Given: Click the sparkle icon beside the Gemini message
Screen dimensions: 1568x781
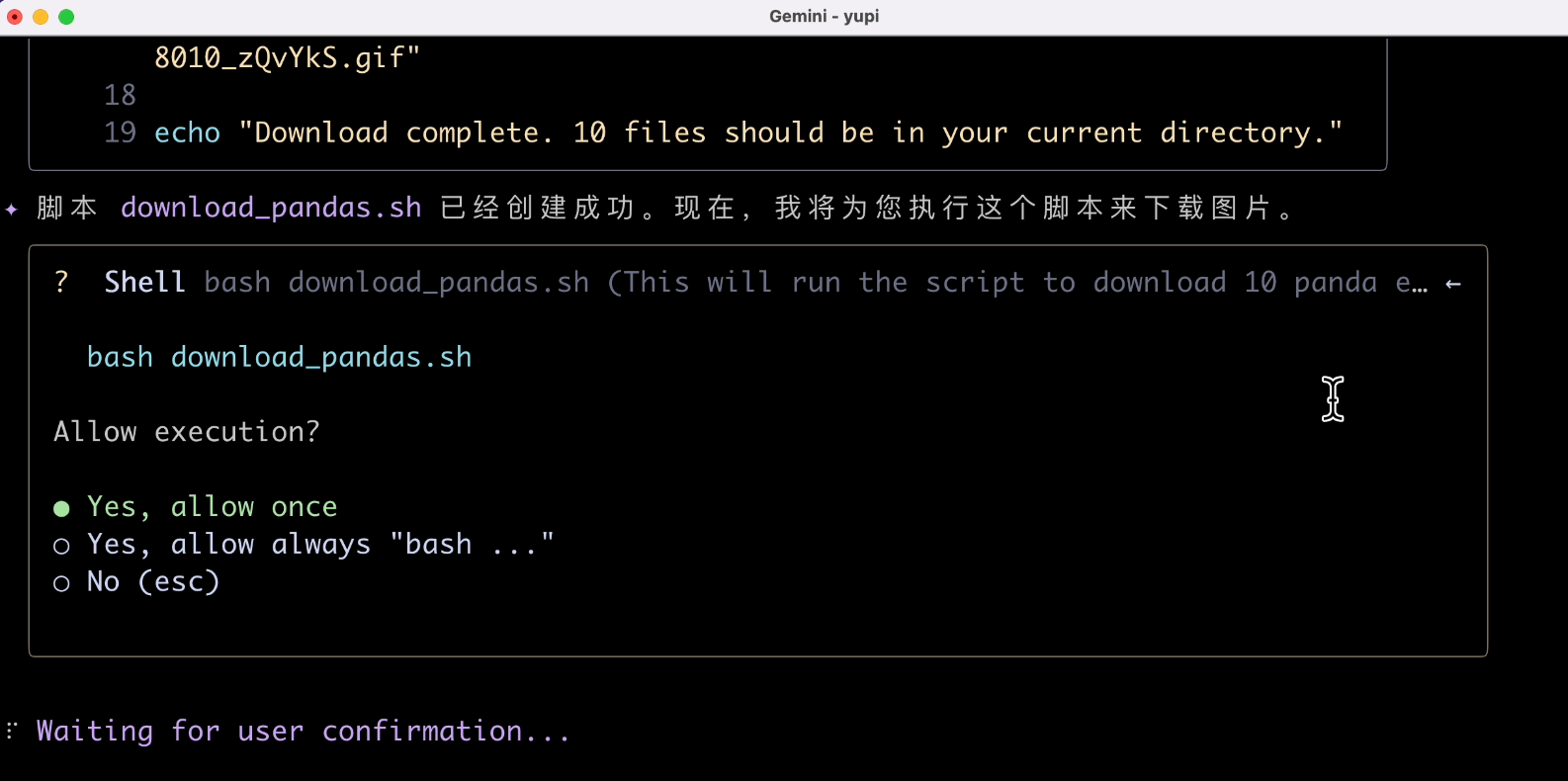Looking at the screenshot, I should pos(12,210).
